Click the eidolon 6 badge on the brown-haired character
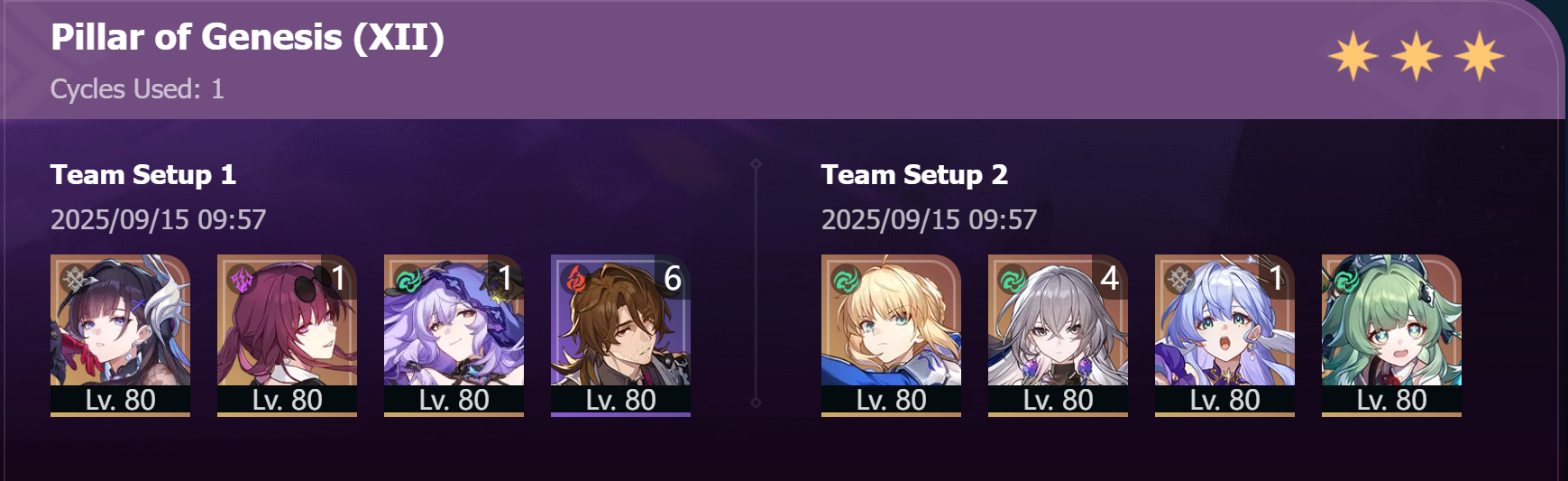 (x=673, y=278)
